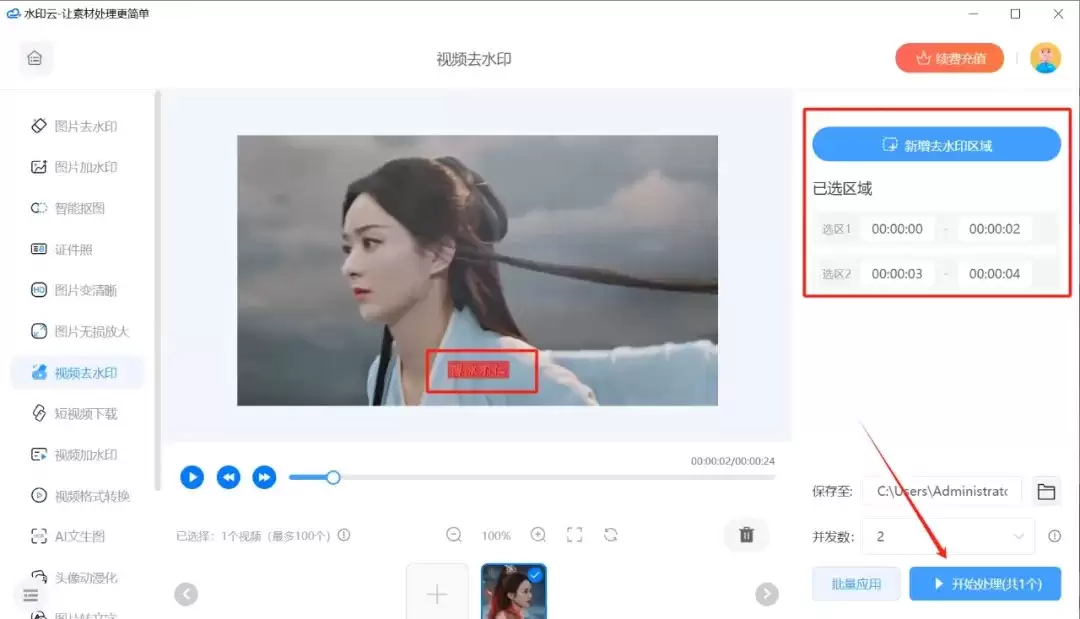Click 开始处理(共1个) button
Viewport: 1080px width, 619px height.
[x=985, y=584]
